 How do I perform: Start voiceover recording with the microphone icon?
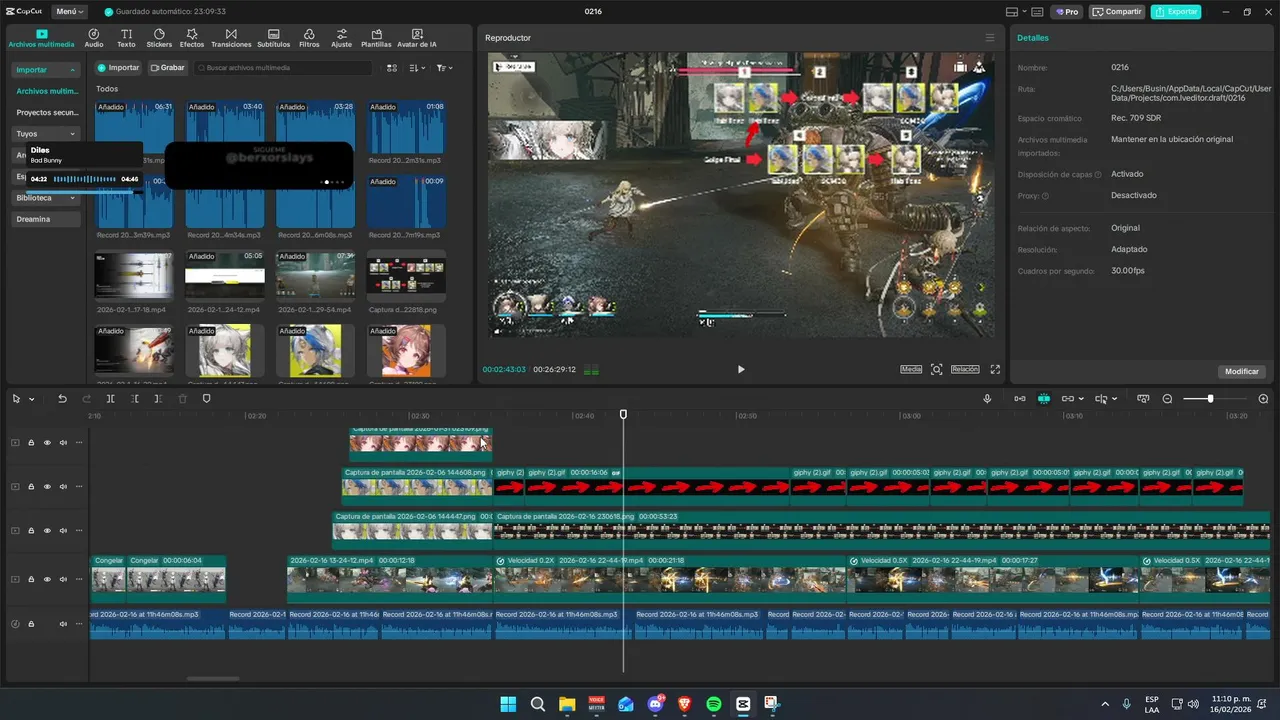(987, 399)
